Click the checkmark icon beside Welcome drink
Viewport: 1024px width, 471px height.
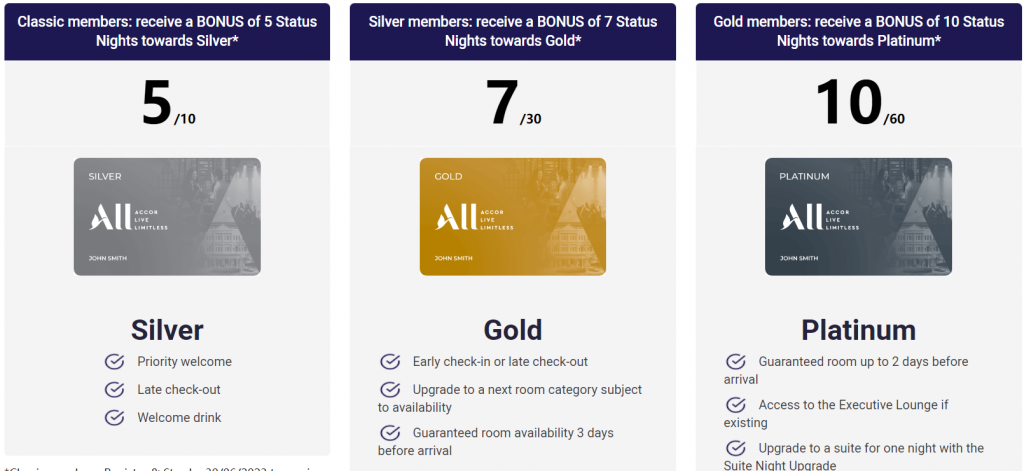click(x=114, y=417)
